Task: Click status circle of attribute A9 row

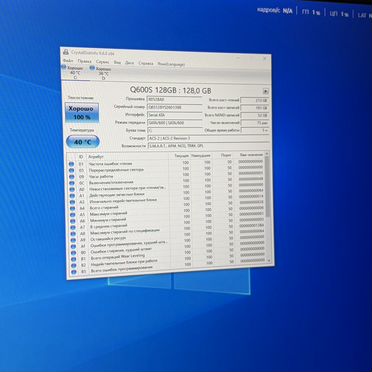Action: [x=73, y=240]
